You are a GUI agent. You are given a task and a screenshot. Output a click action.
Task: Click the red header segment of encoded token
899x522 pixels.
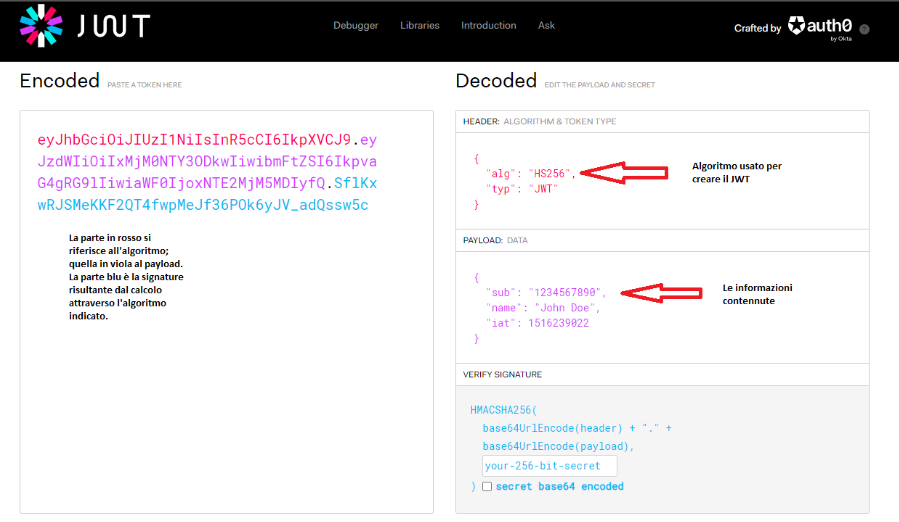coord(194,139)
